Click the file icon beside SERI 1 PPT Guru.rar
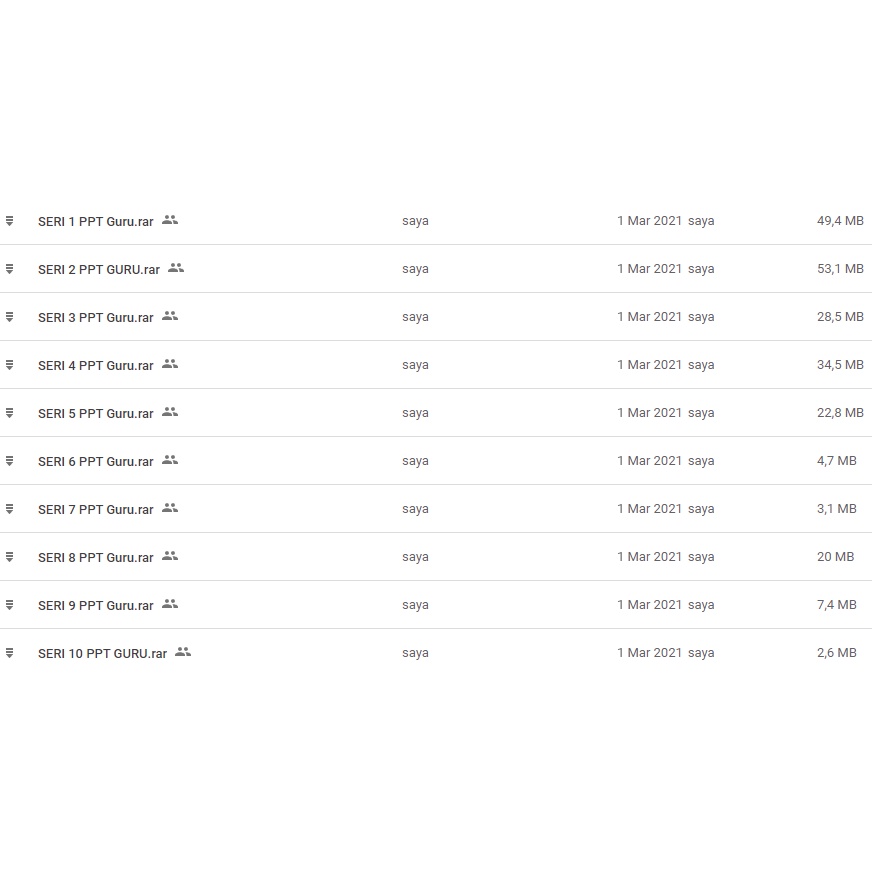 point(10,221)
